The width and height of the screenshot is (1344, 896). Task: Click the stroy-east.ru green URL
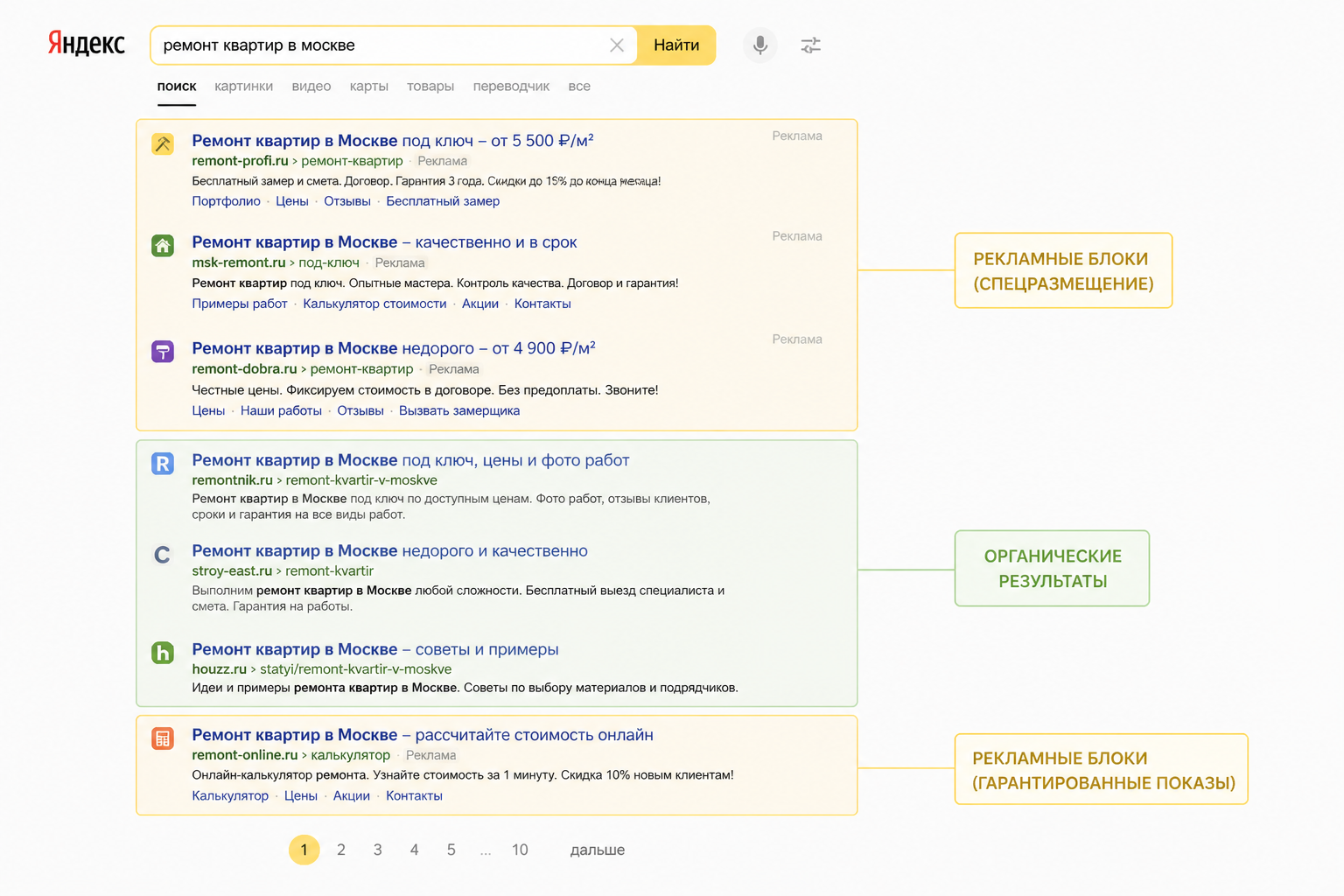point(283,571)
